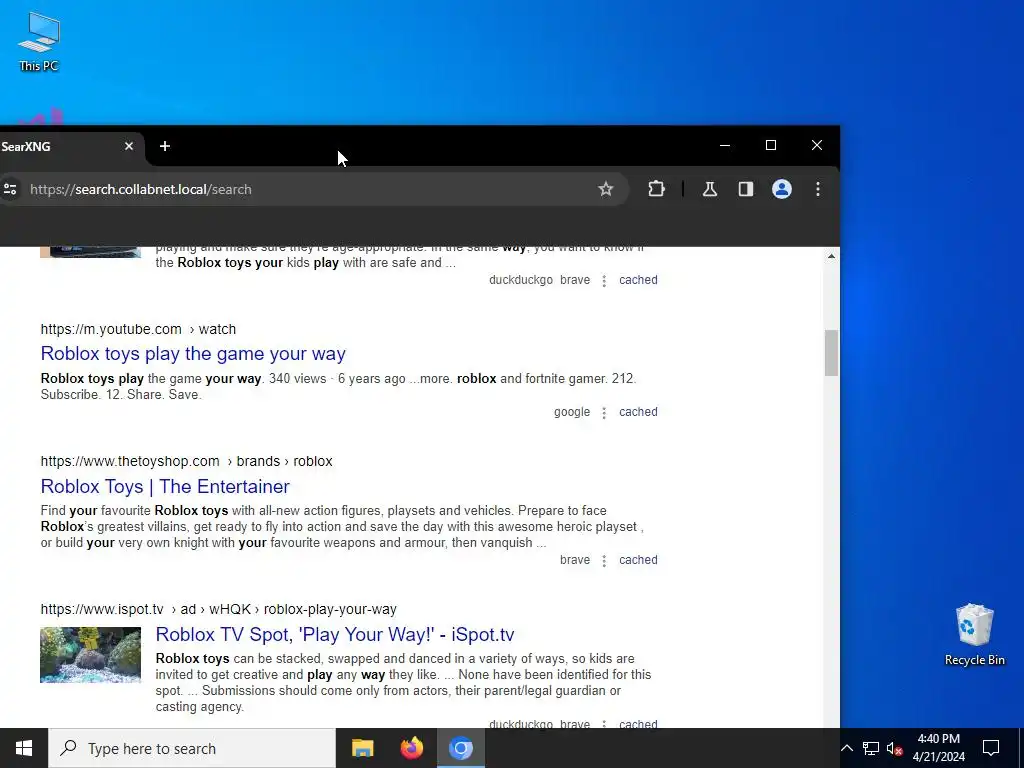Screen dimensions: 1024x768
Task: Click duckduckgo label in top result
Action: (x=520, y=280)
